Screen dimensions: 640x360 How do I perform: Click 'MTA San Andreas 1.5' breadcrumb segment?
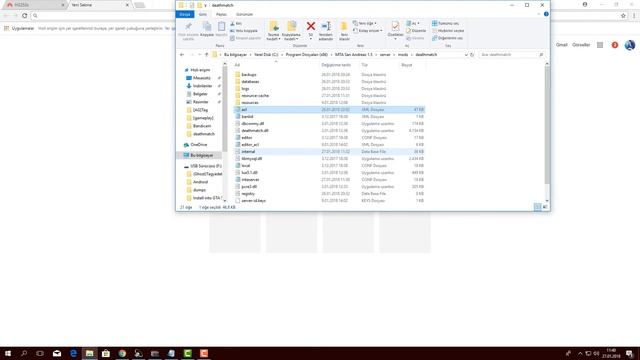[353, 55]
